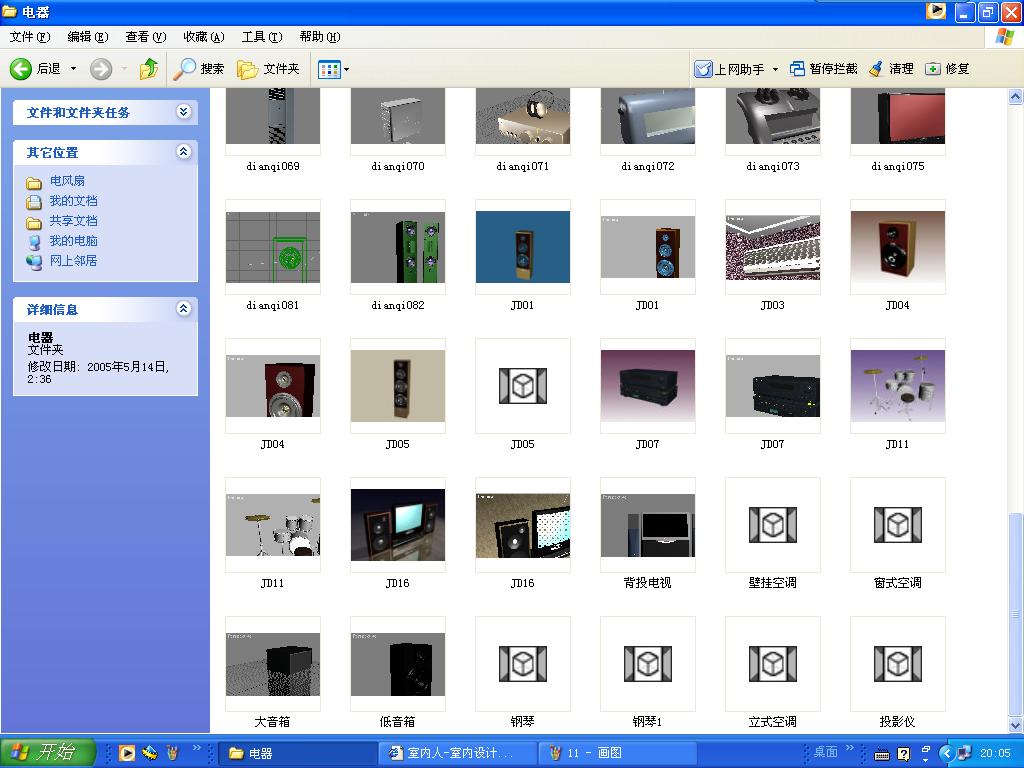Select the dianqi081 thumbnail
This screenshot has width=1024, height=768.
pyautogui.click(x=273, y=247)
